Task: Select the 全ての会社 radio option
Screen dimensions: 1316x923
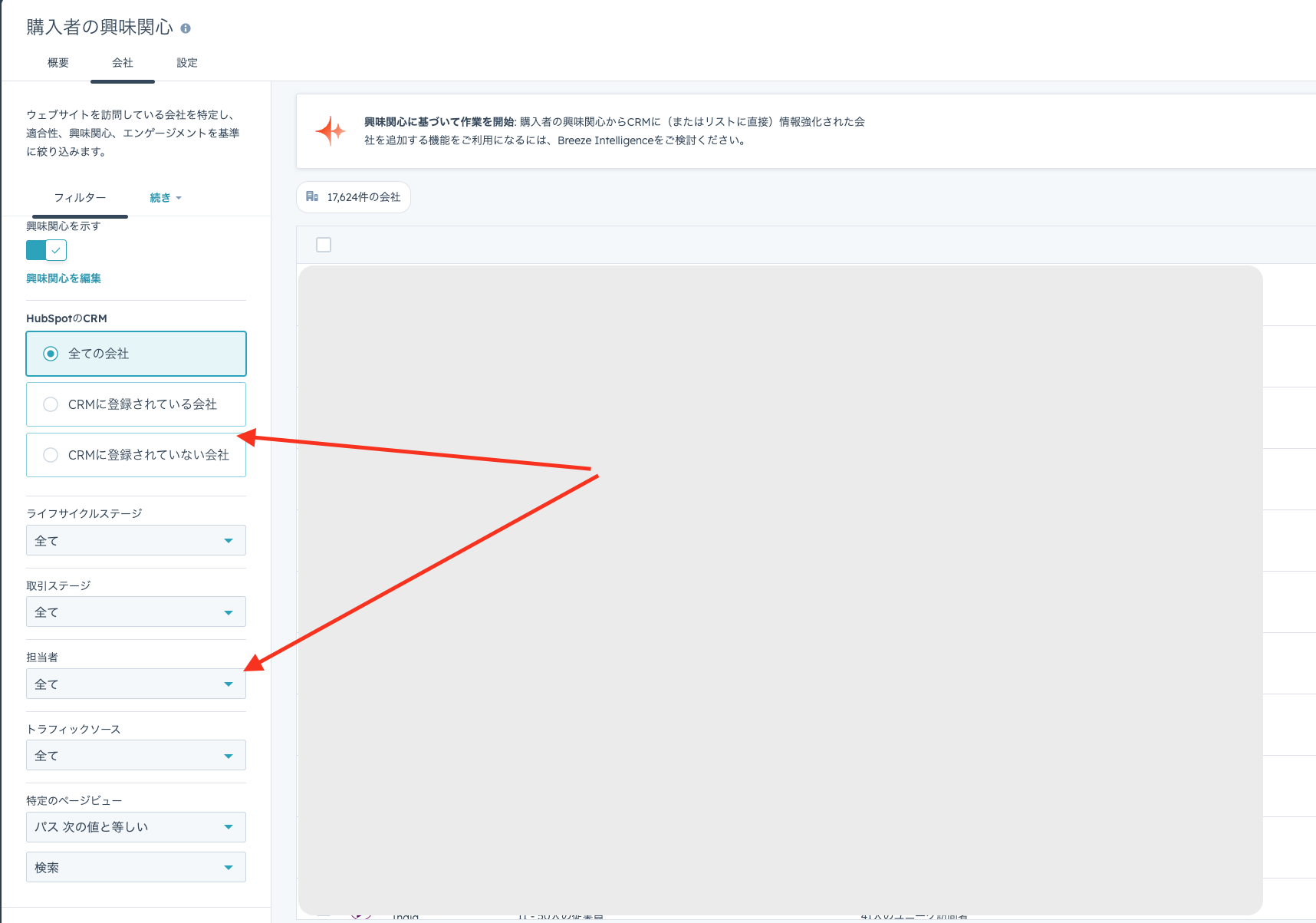Action: (x=51, y=354)
